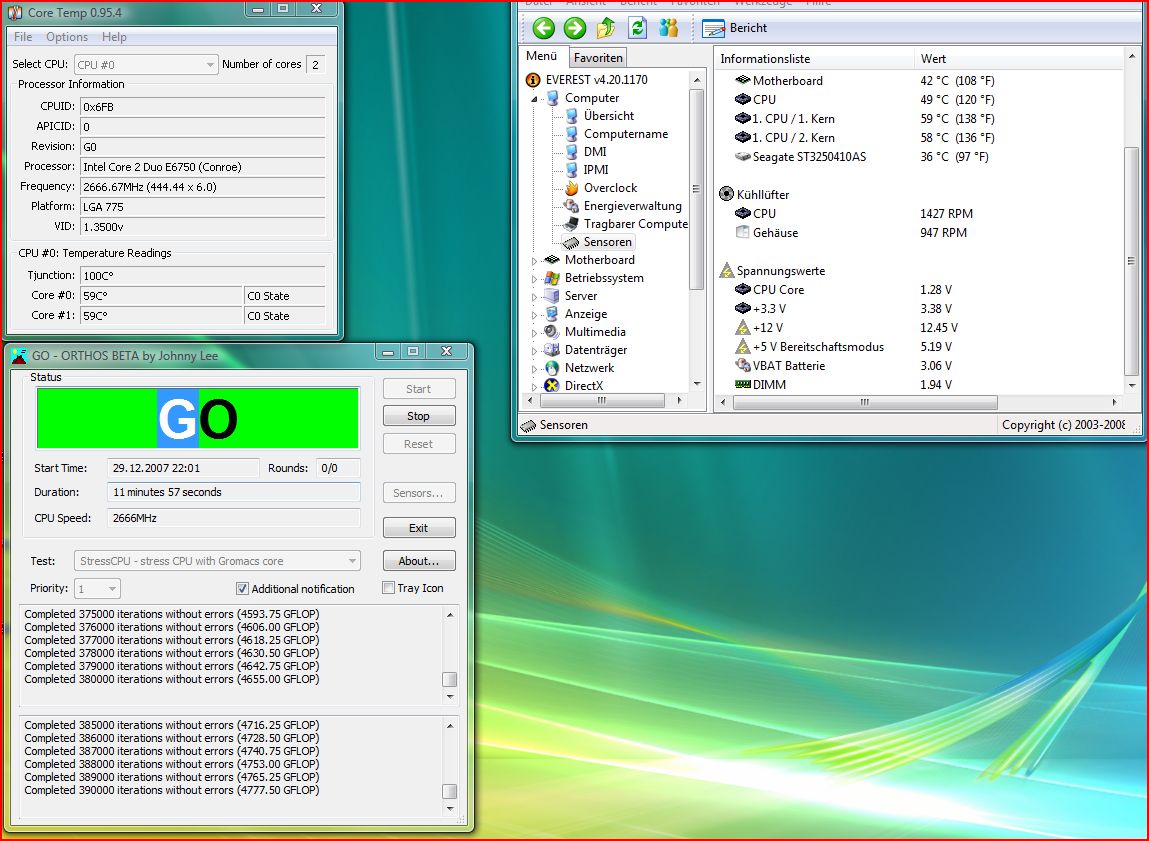Image resolution: width=1149 pixels, height=841 pixels.
Task: Expand the Server tree node
Action: (534, 297)
